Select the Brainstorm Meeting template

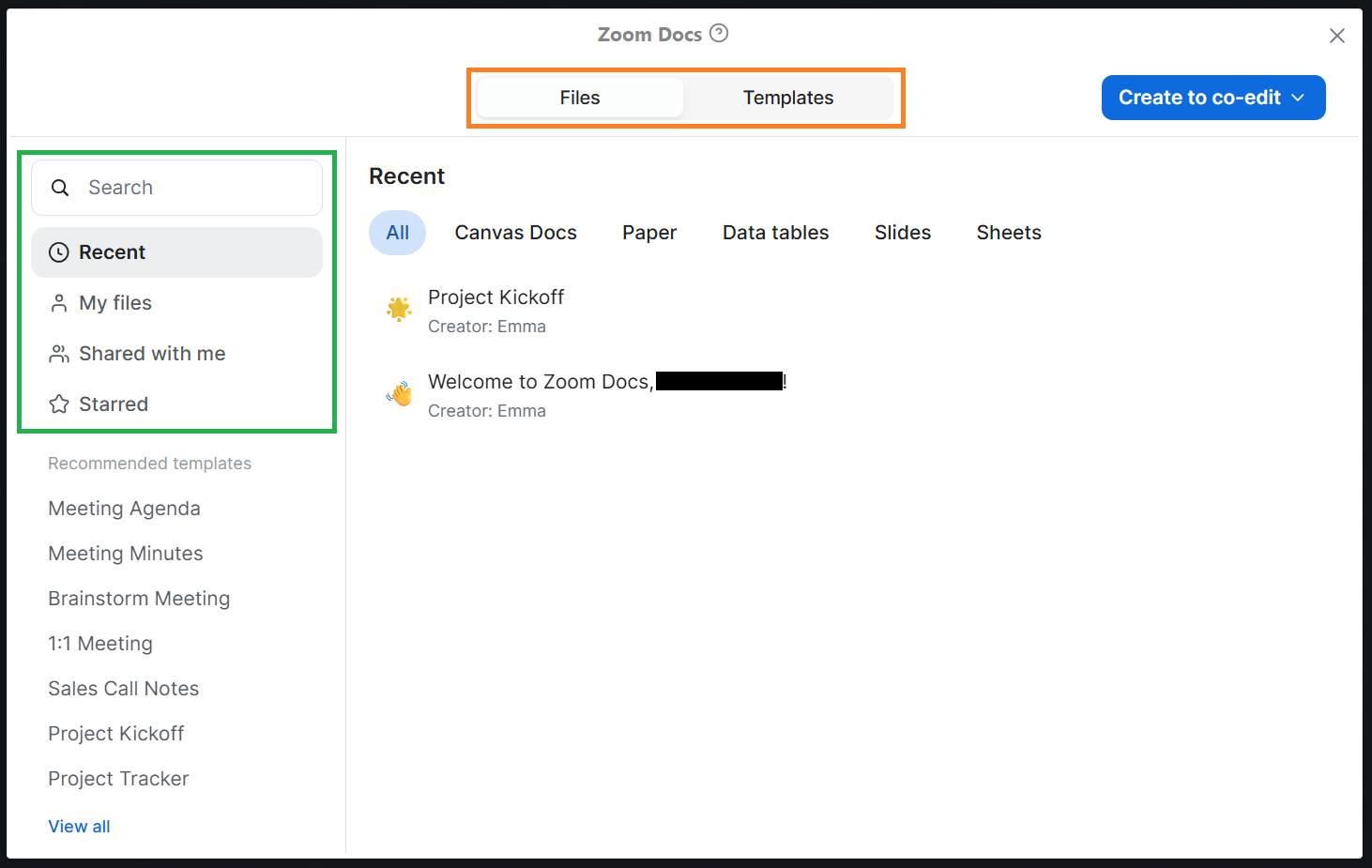(x=139, y=599)
